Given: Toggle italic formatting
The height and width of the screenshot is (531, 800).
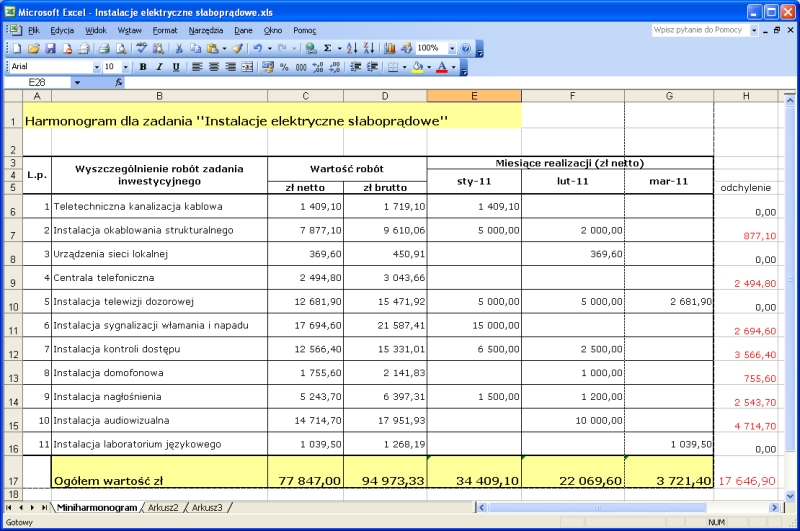Looking at the screenshot, I should pyautogui.click(x=159, y=67).
